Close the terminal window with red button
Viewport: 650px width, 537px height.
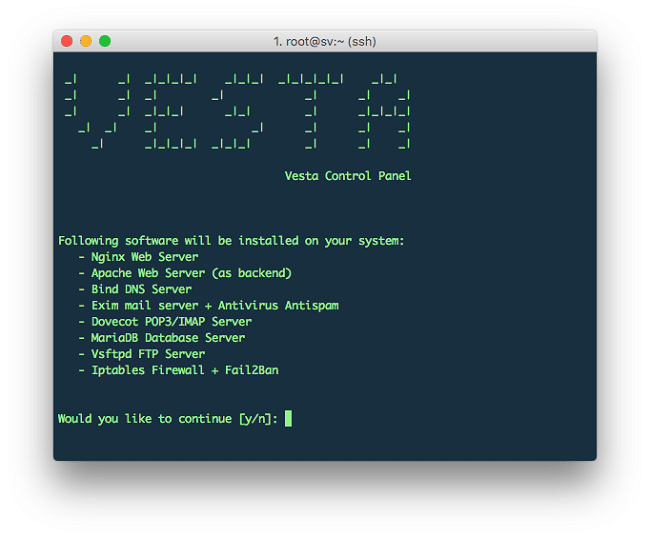coord(67,41)
